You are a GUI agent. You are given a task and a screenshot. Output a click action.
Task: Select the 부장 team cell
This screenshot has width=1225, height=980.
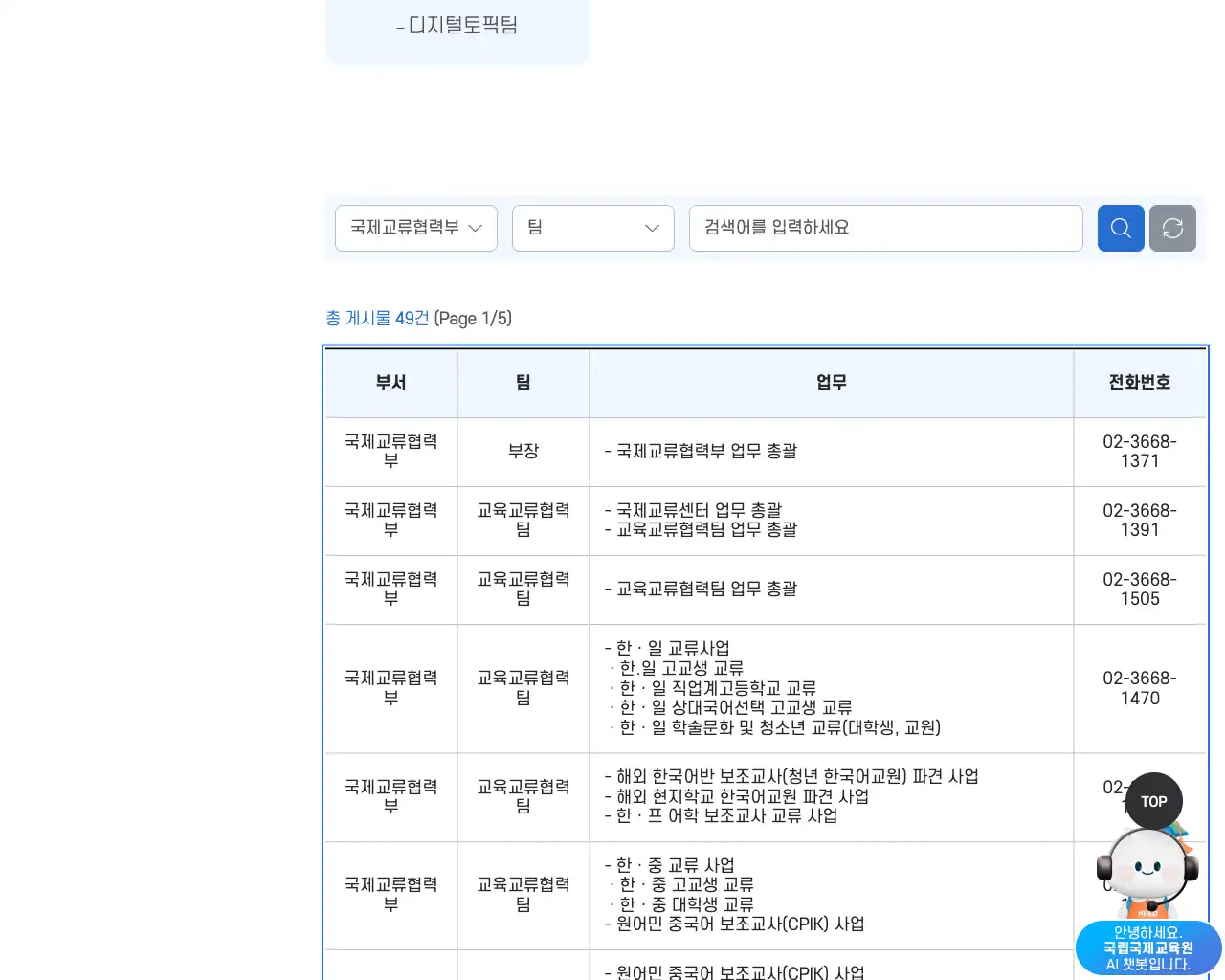pyautogui.click(x=523, y=451)
